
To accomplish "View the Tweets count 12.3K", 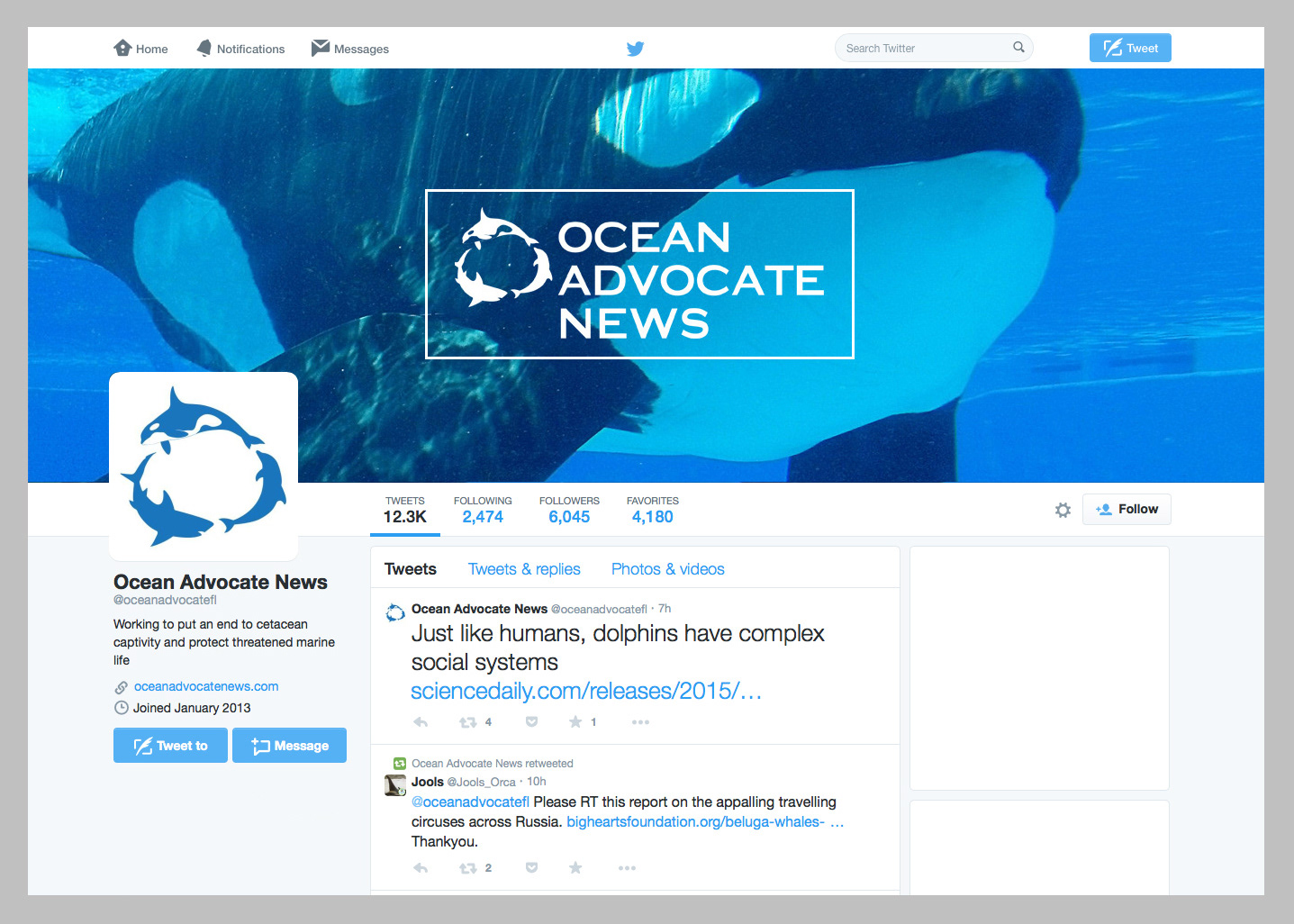I will [x=405, y=510].
